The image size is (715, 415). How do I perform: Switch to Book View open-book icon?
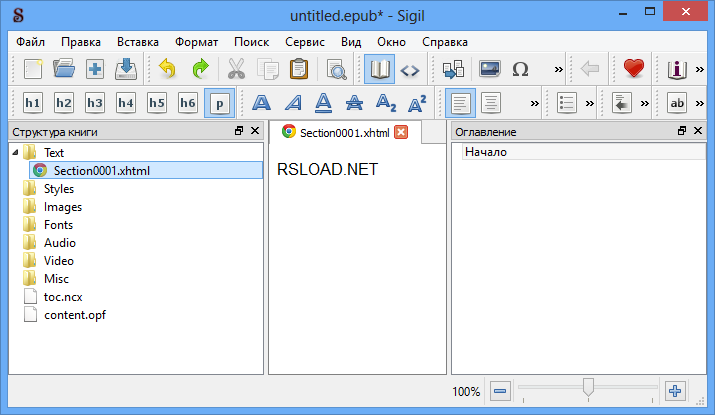click(x=379, y=69)
